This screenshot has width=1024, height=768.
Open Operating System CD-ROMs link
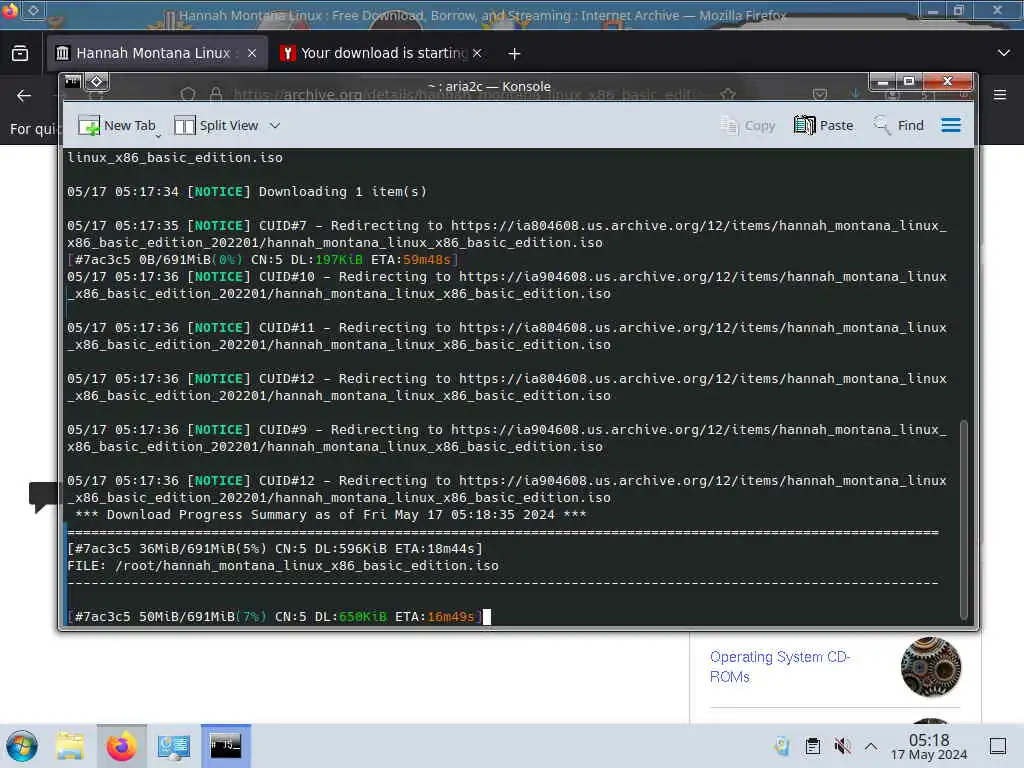click(x=780, y=666)
